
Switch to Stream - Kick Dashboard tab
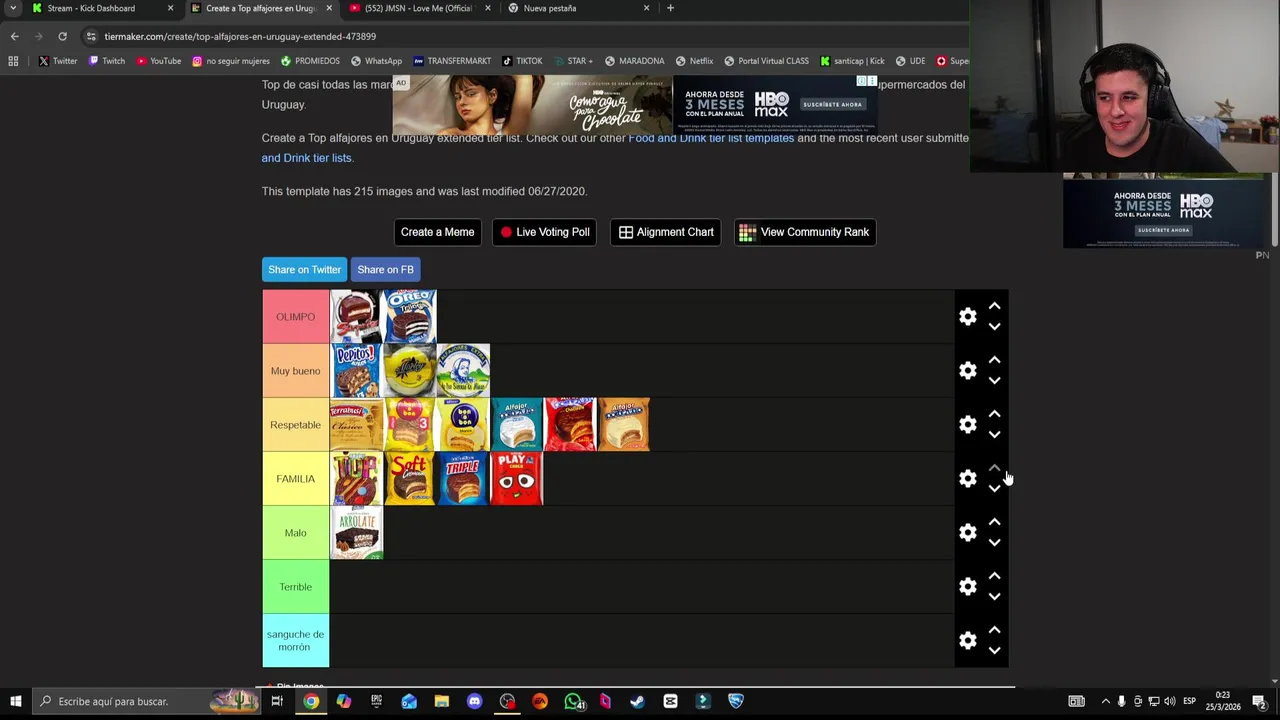click(x=91, y=8)
